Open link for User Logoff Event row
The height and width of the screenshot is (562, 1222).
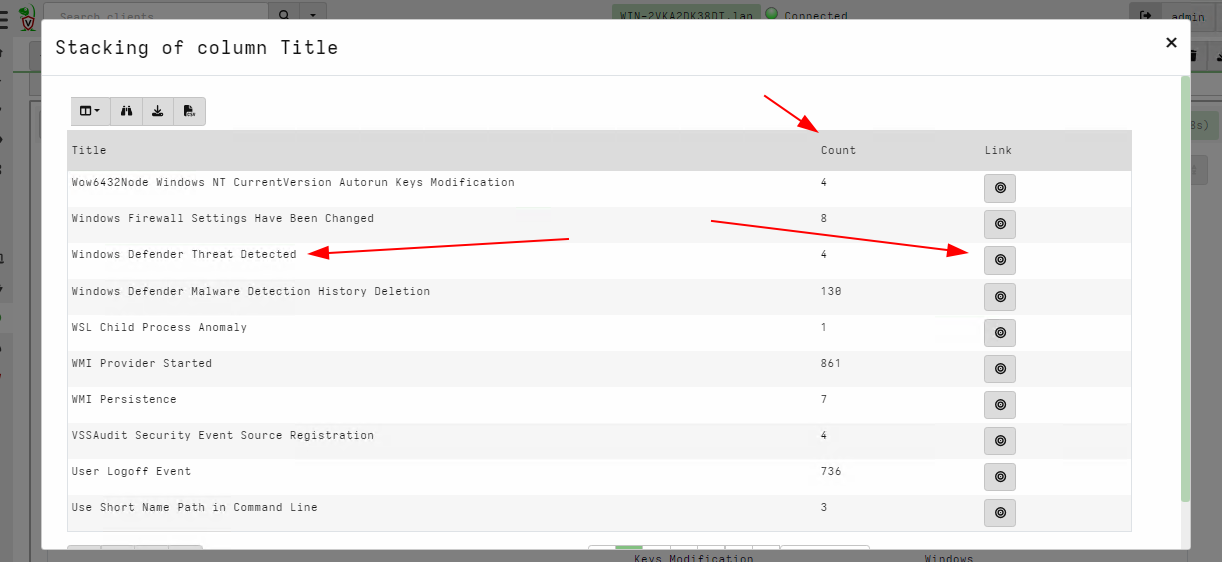[999, 477]
